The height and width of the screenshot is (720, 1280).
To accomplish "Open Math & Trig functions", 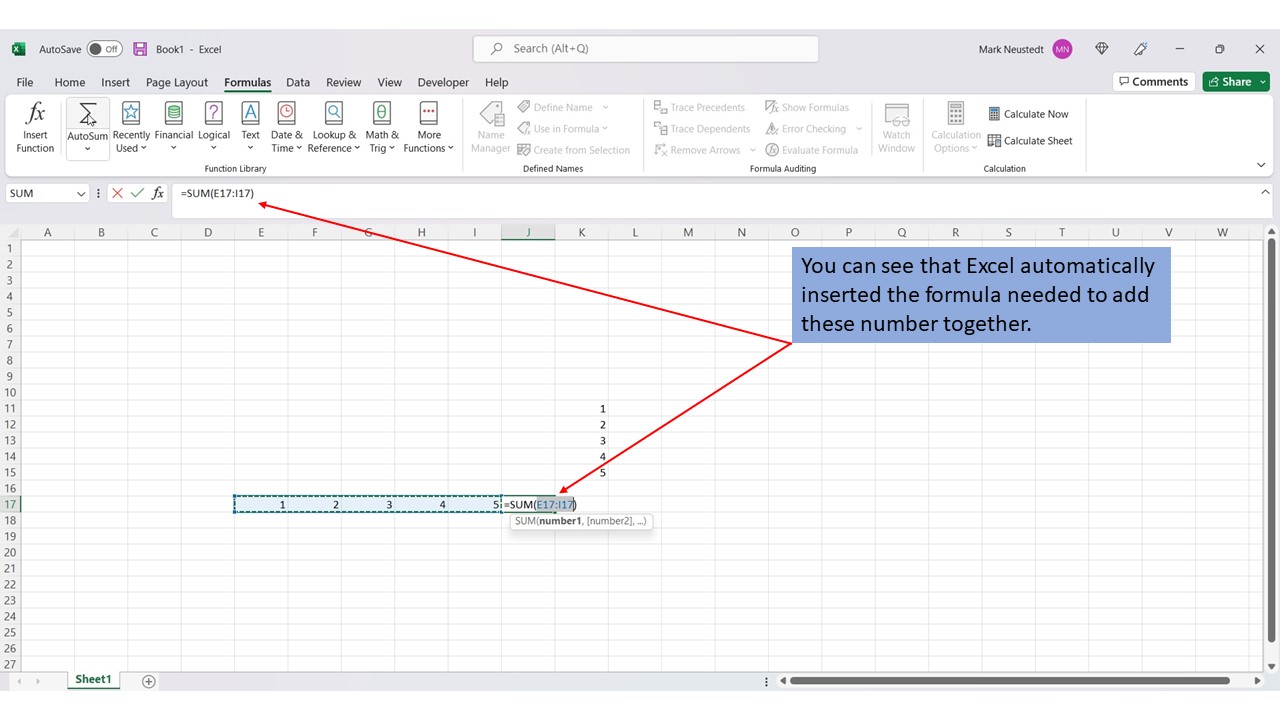I will pos(381,125).
